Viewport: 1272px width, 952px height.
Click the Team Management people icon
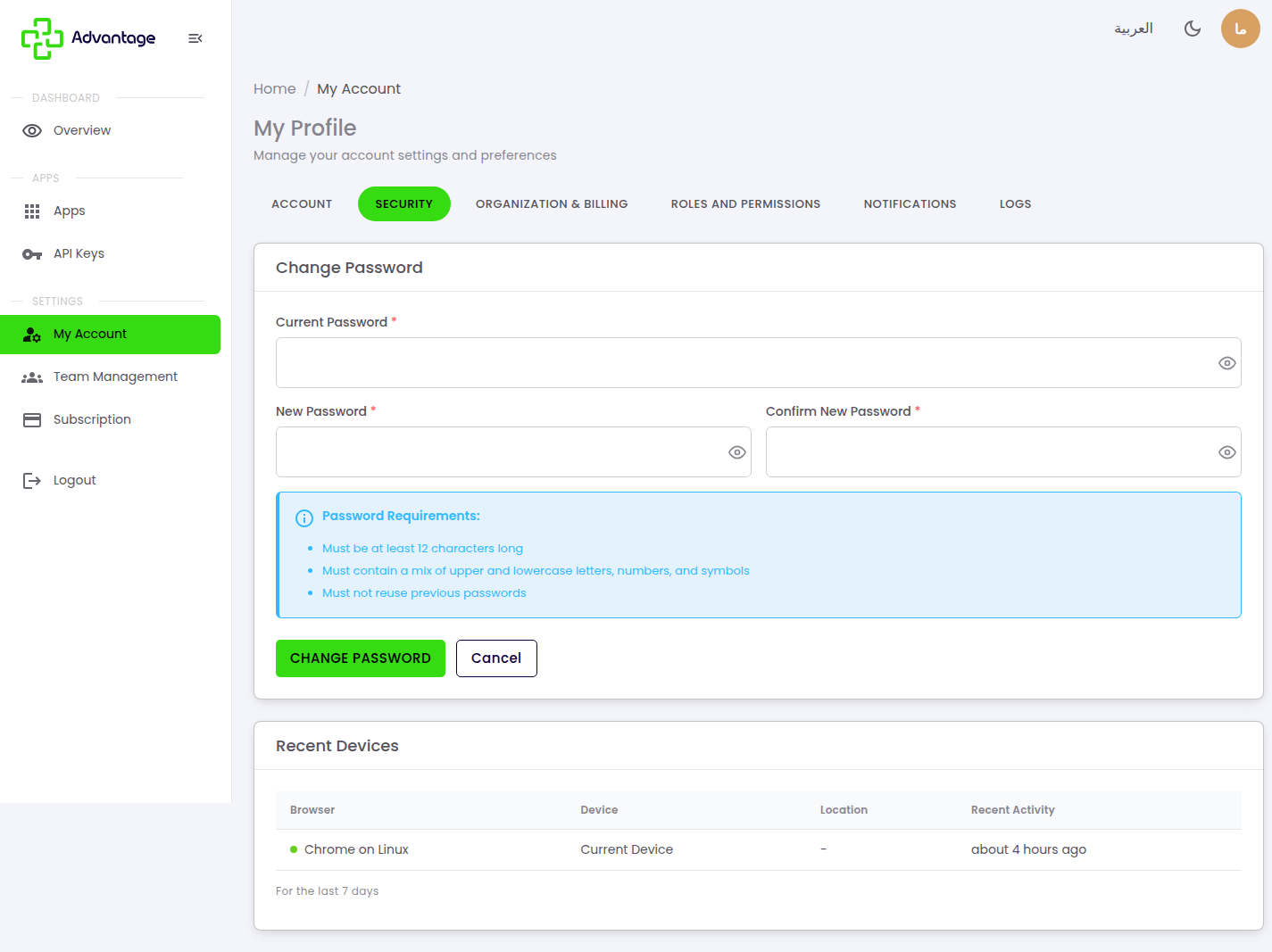(32, 377)
